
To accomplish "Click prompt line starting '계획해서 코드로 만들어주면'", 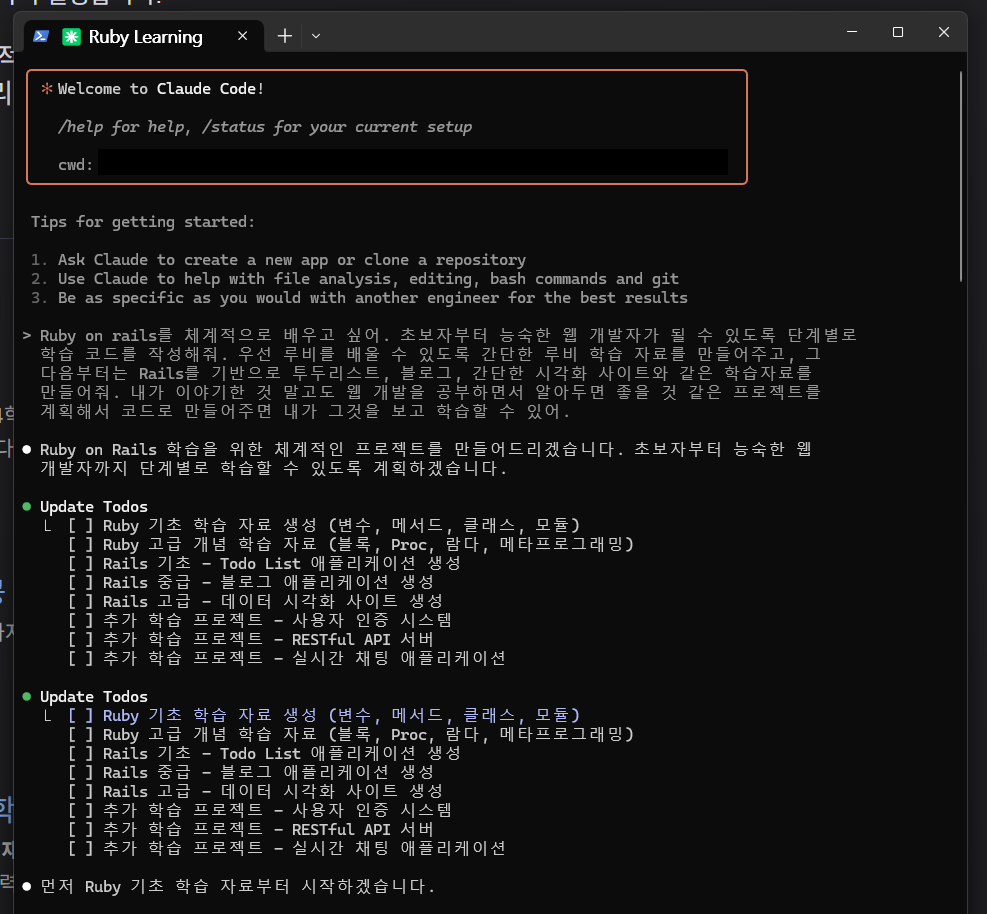I will pos(305,411).
